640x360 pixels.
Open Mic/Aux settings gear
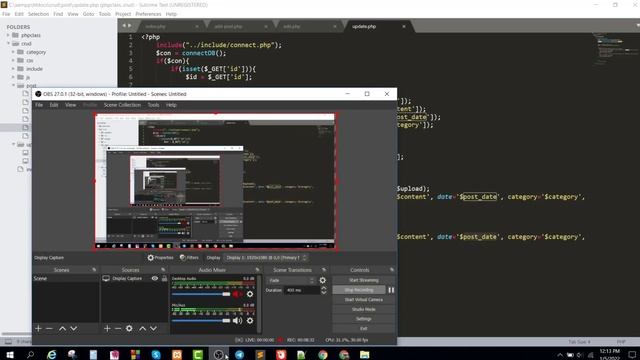250,321
